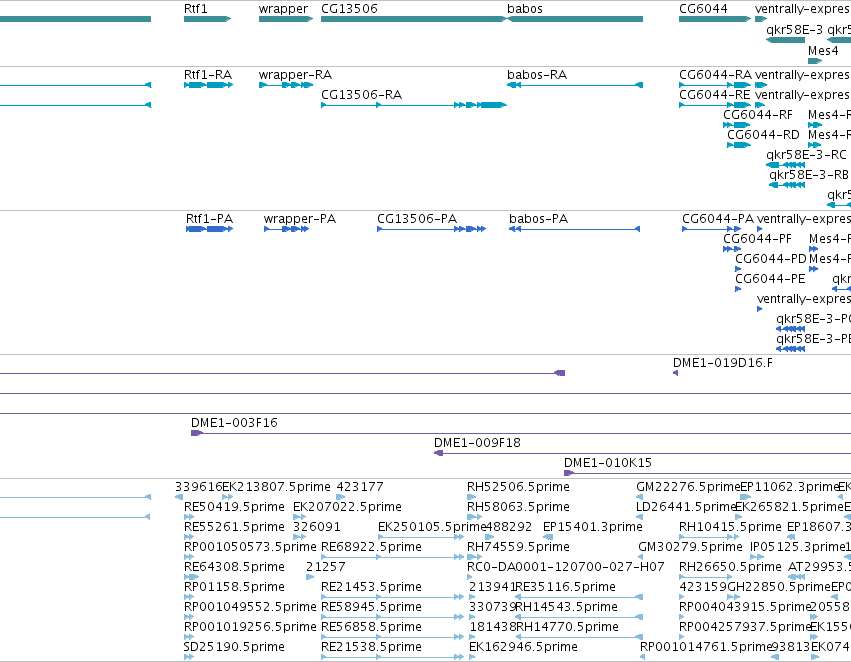The width and height of the screenshot is (851, 662).
Task: Open the EP15401.3prime EST label
Action: point(593,527)
